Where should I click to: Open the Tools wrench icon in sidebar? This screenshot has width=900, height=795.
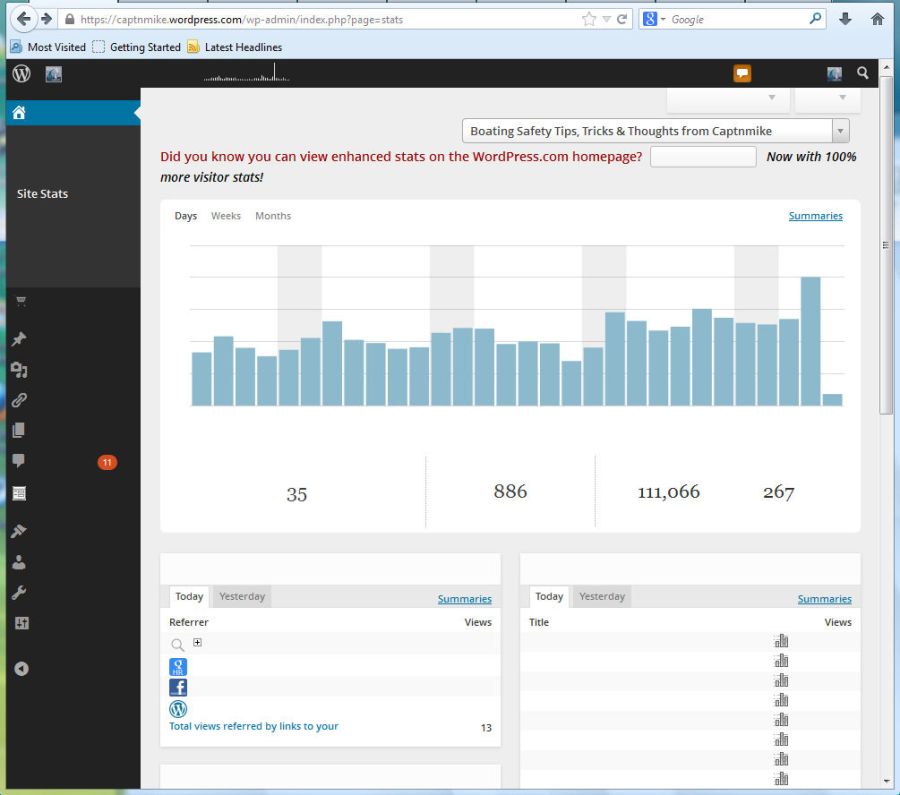(x=19, y=593)
